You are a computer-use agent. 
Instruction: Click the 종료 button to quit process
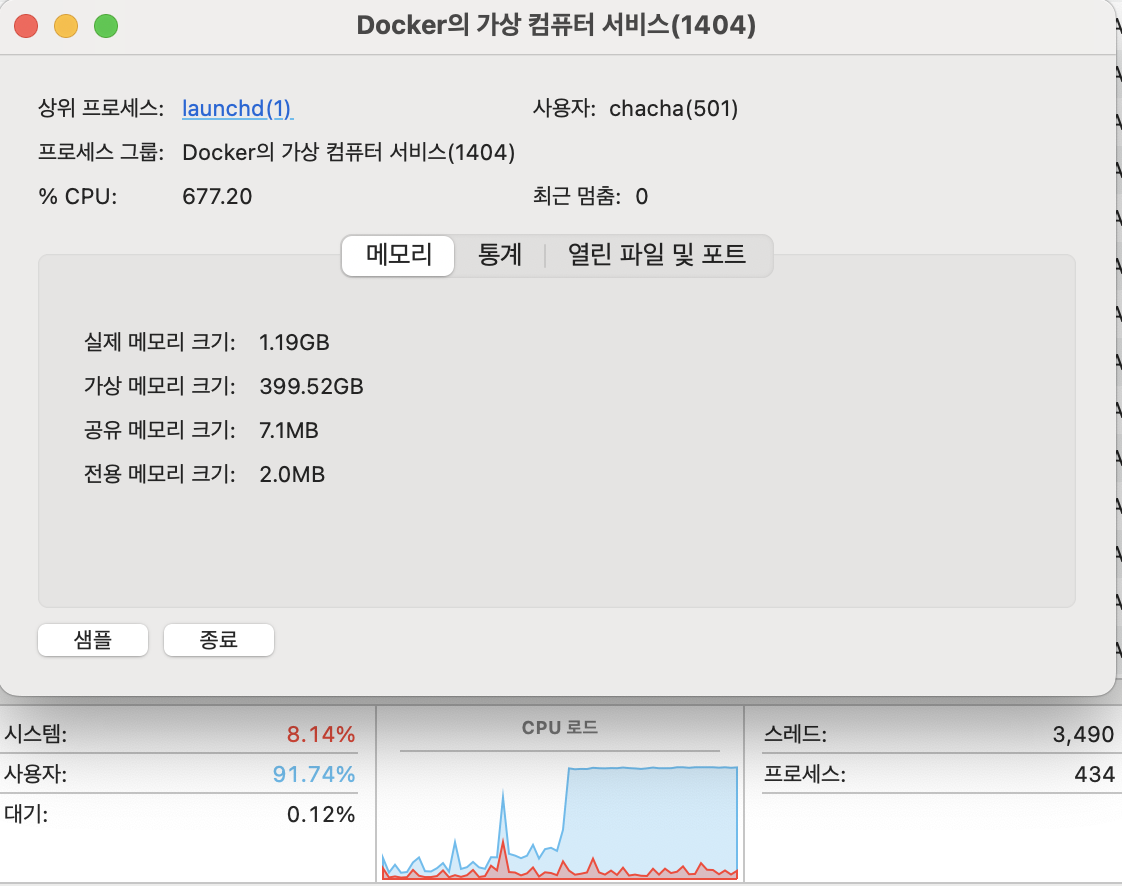(x=219, y=639)
